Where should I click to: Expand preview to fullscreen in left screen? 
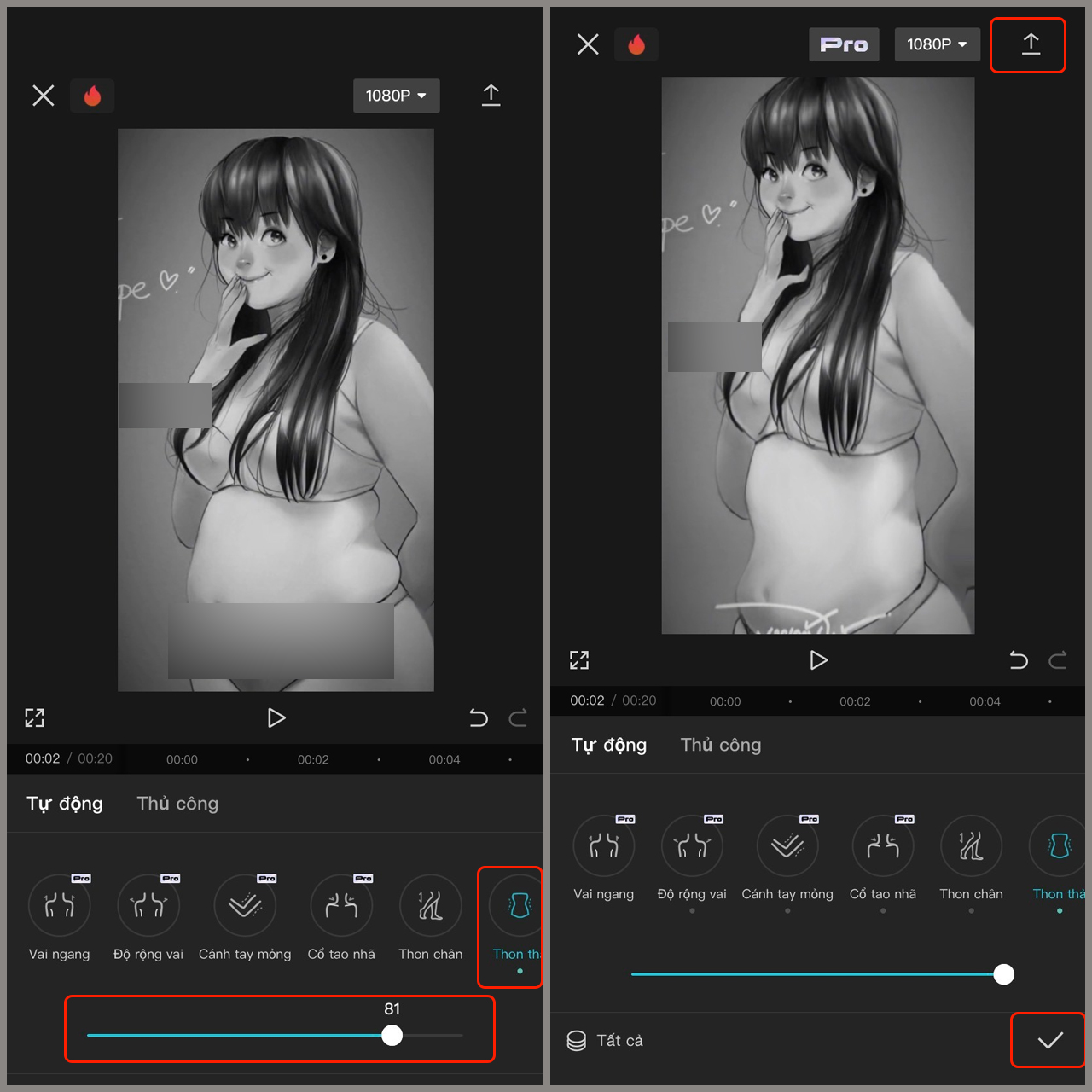click(35, 717)
